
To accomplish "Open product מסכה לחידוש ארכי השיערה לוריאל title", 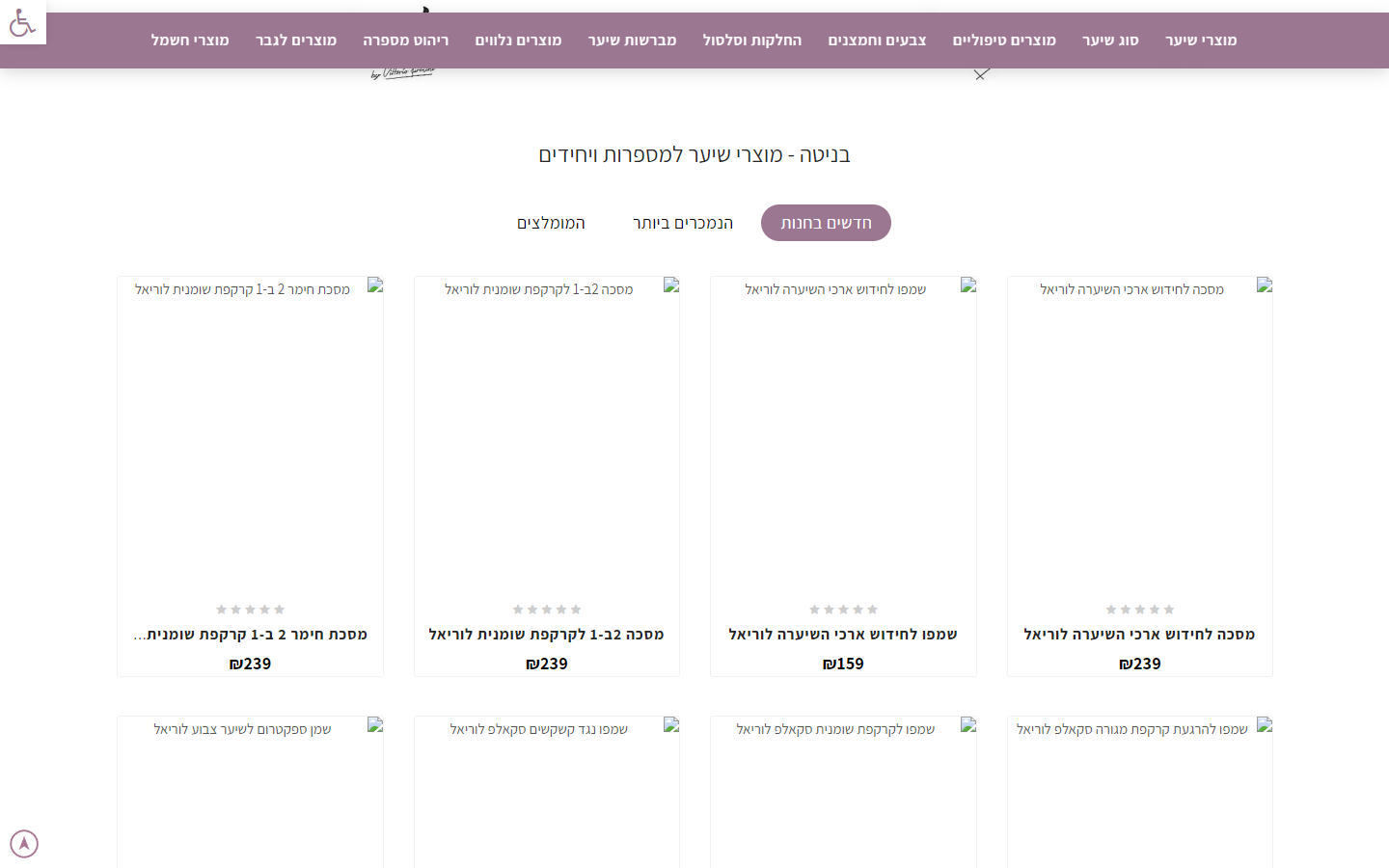I will tap(1139, 635).
